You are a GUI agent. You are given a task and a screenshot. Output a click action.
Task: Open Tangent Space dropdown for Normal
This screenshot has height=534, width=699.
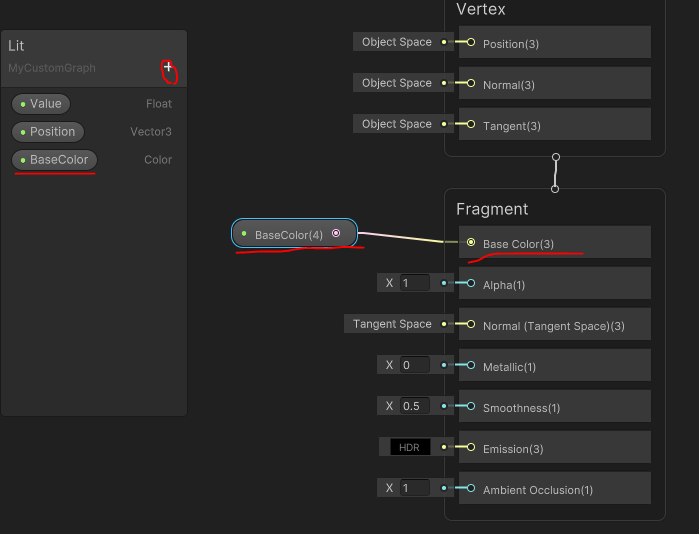point(392,324)
